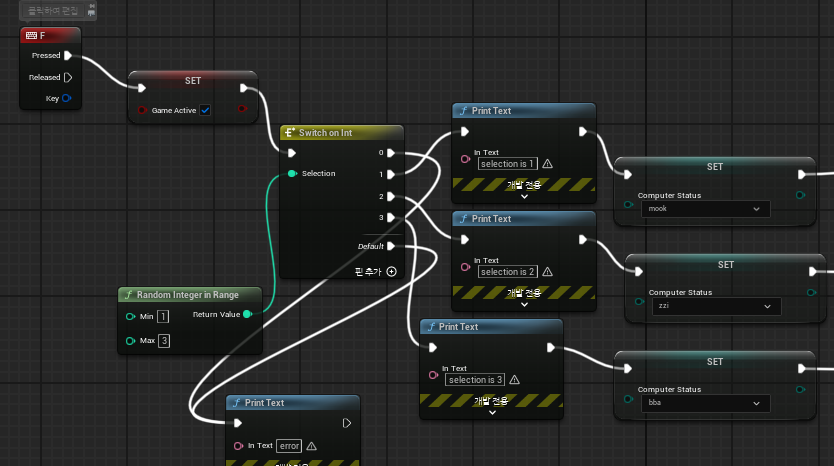834x466 pixels.
Task: Click output exec pin of 'selection is 3' node
Action: click(x=551, y=348)
